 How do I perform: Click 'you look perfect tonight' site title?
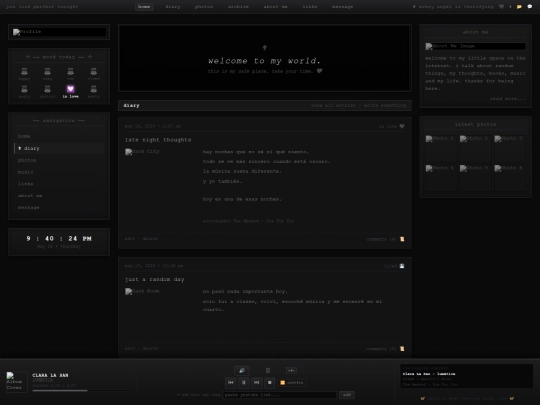[x=42, y=7]
